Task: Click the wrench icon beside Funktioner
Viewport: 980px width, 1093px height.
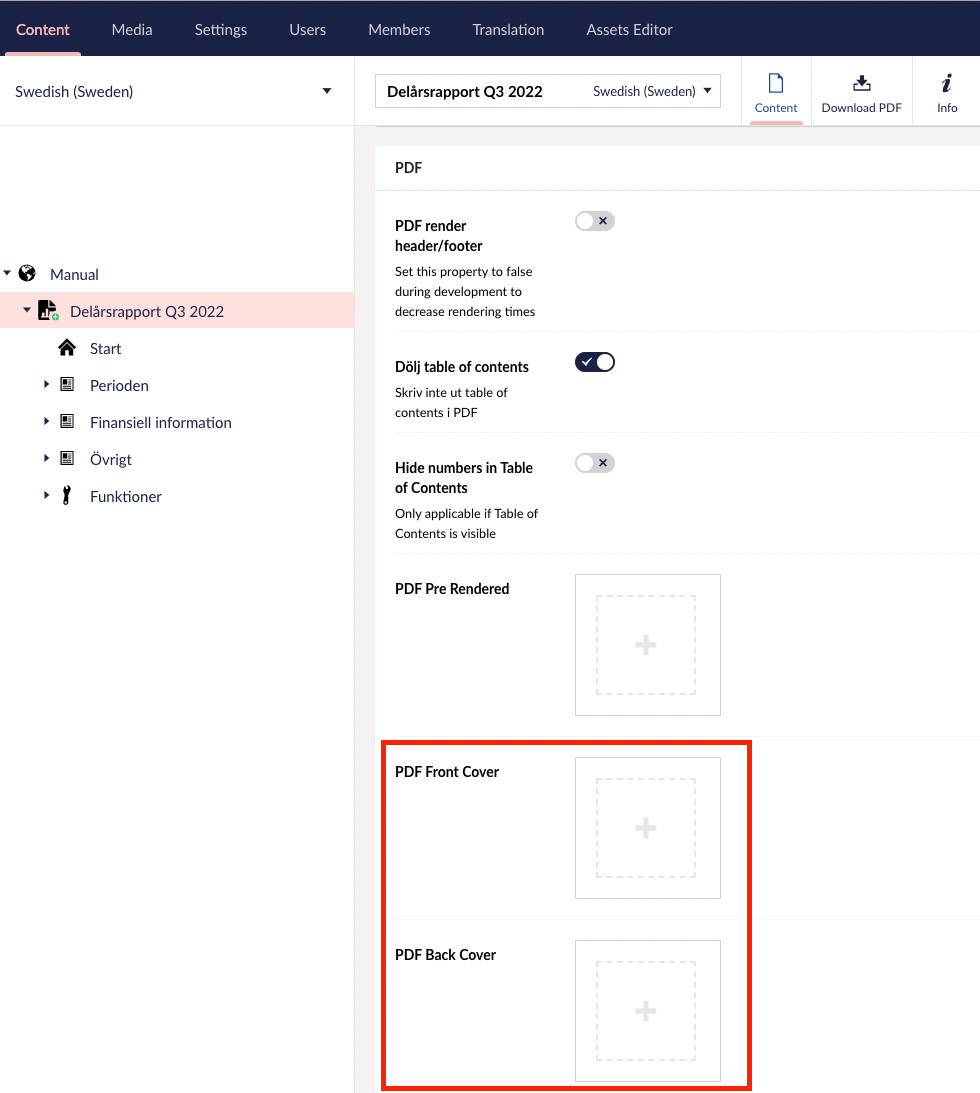Action: click(x=67, y=496)
